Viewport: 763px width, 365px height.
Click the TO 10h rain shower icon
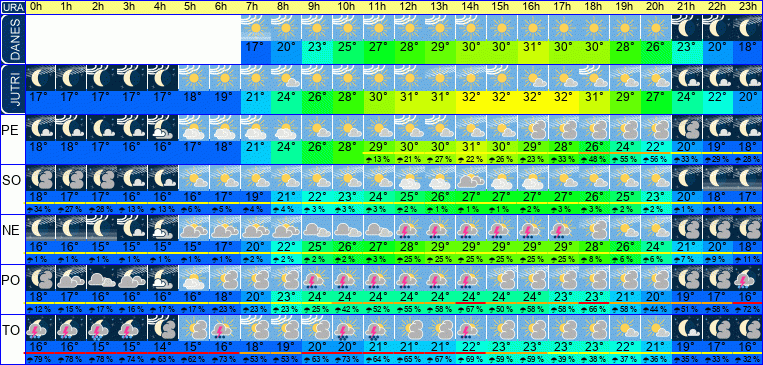click(347, 328)
